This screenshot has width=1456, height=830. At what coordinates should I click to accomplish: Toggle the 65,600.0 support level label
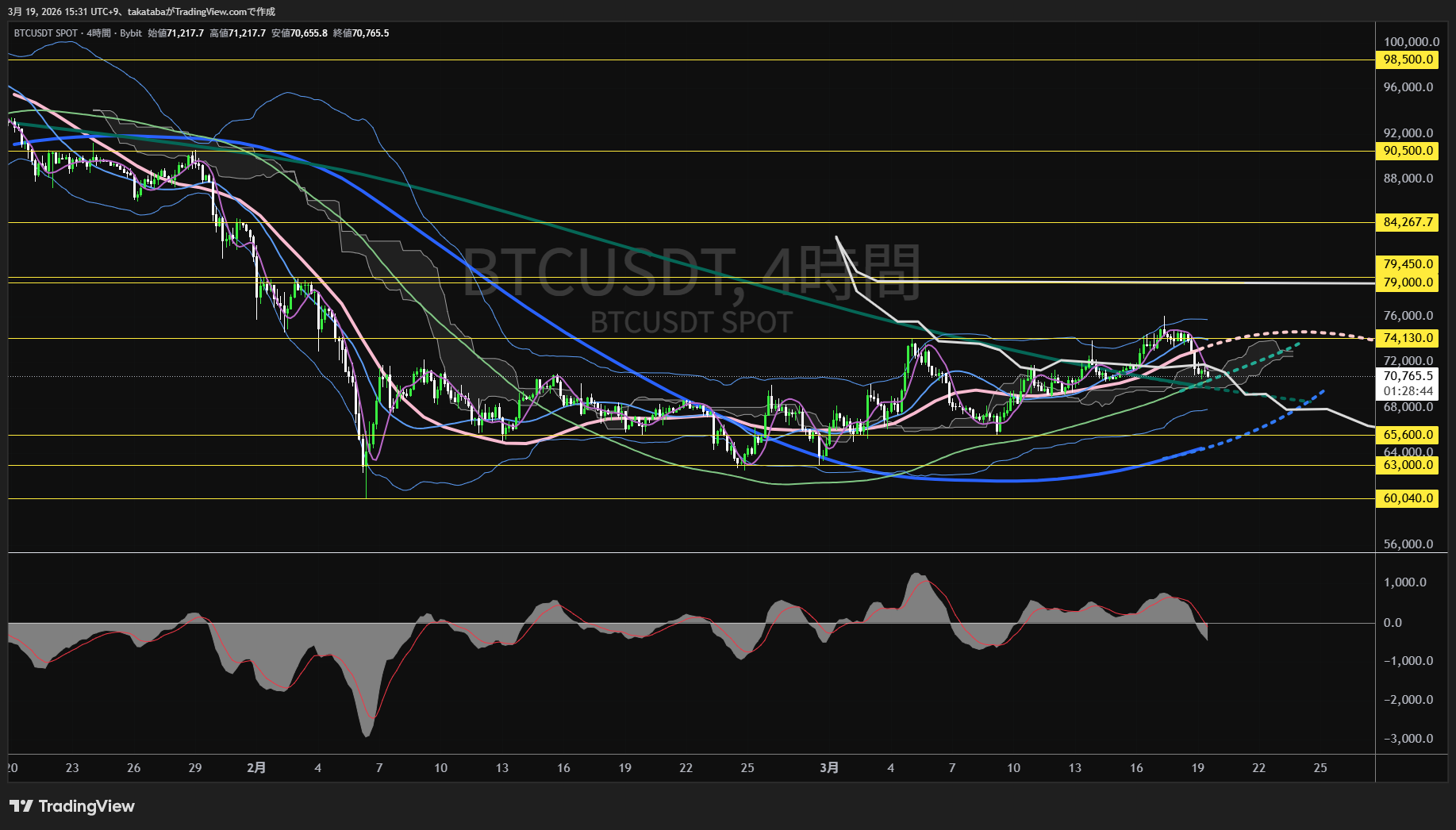click(1407, 435)
